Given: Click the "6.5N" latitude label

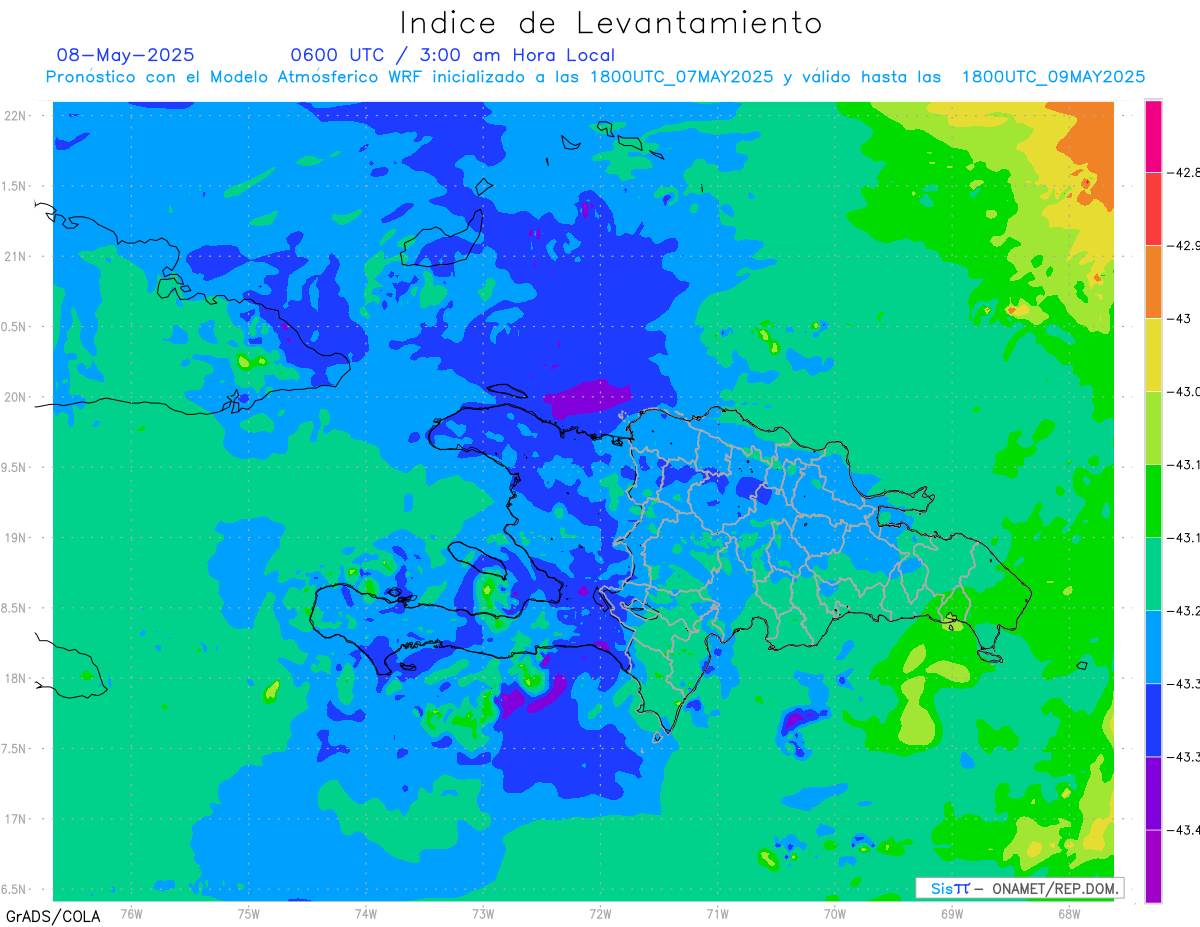Looking at the screenshot, I should (14, 889).
